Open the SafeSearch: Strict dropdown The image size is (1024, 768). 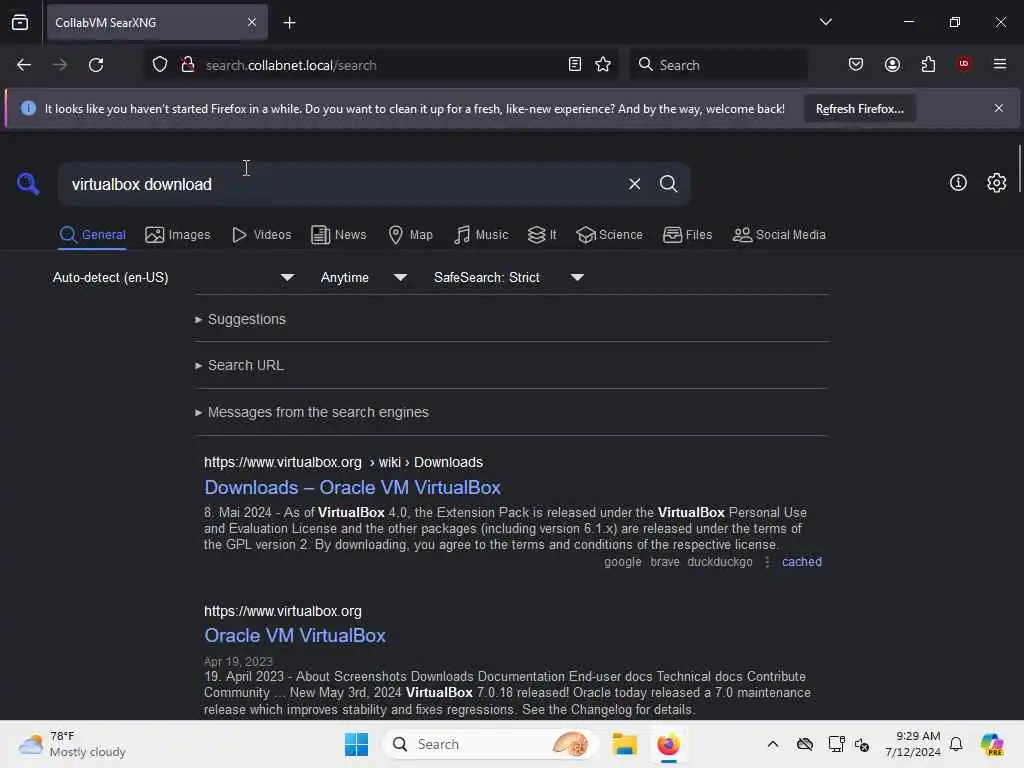pos(509,278)
